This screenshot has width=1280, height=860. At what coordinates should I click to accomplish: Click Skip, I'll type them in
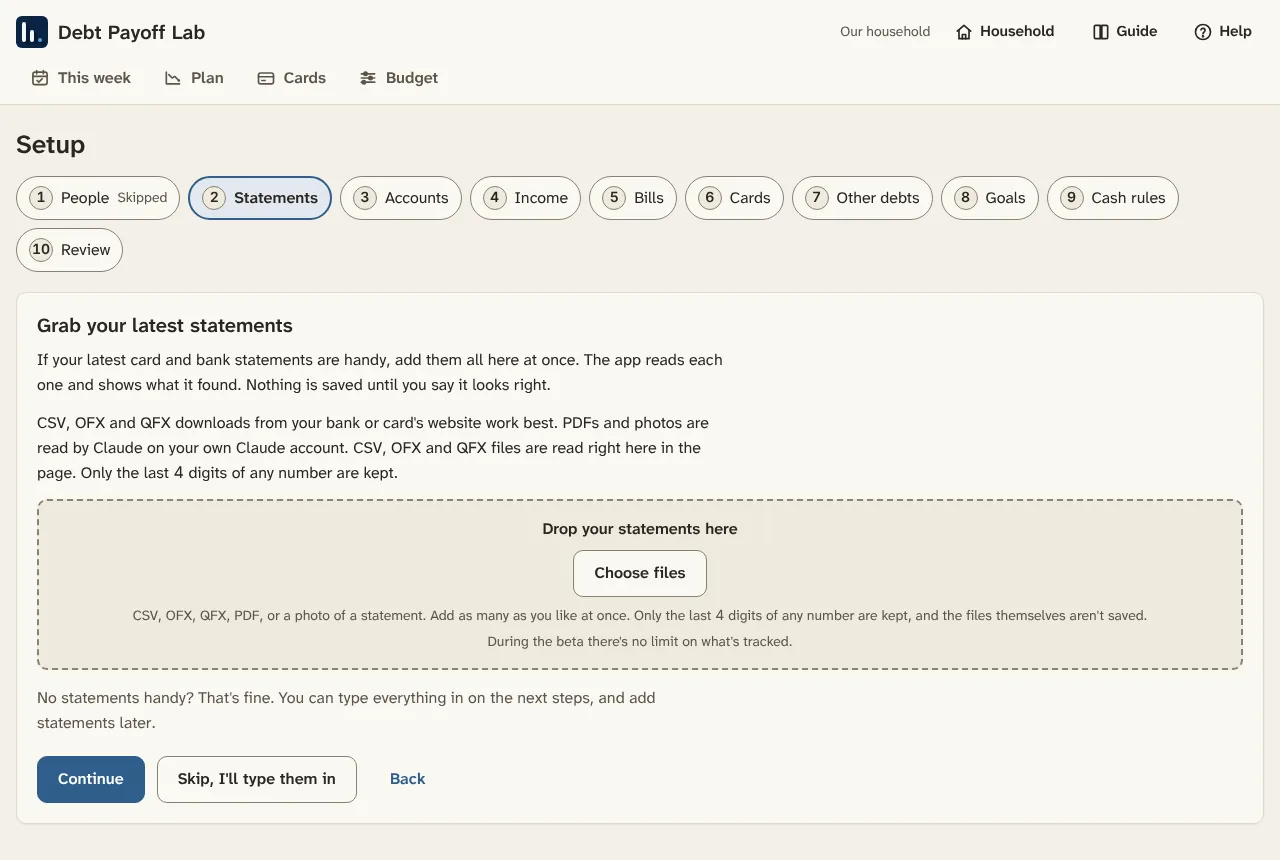257,779
